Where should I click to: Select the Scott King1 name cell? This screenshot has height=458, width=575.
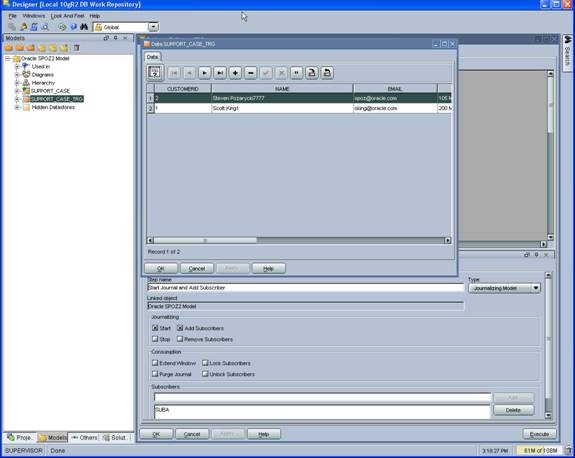click(282, 108)
